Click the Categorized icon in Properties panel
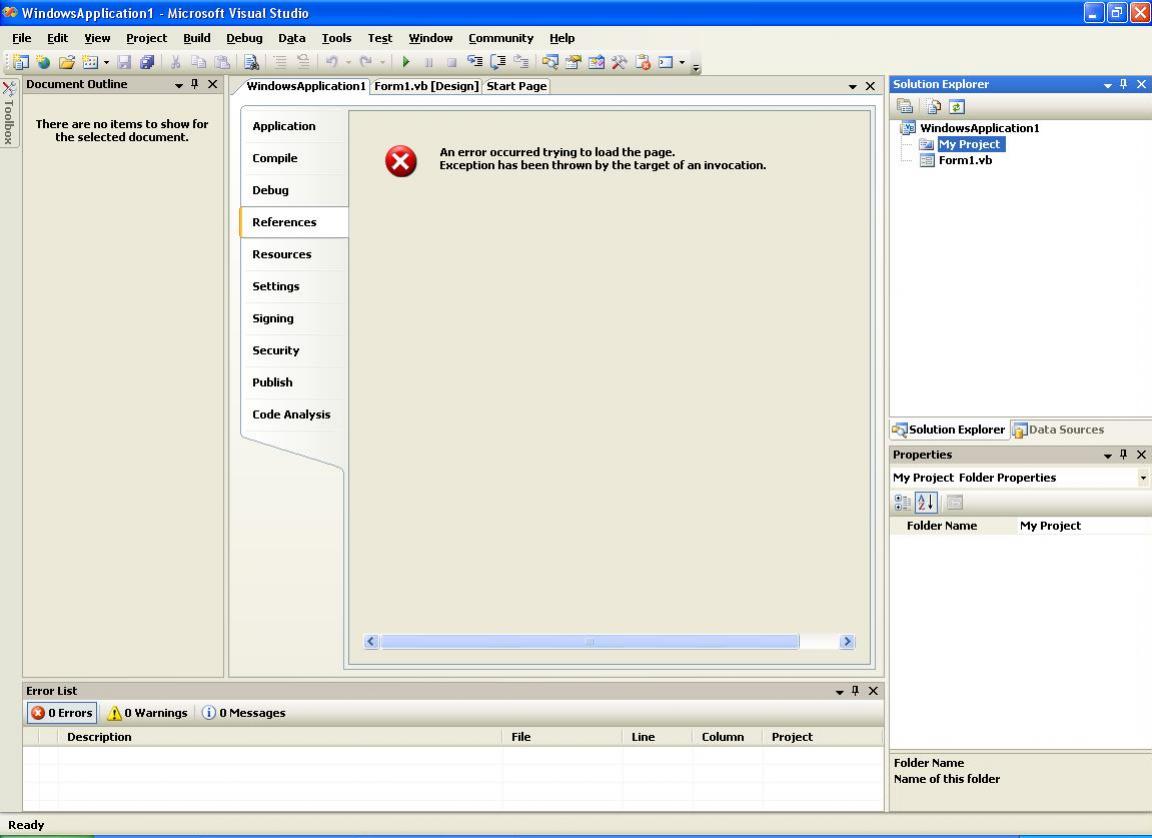 click(902, 502)
